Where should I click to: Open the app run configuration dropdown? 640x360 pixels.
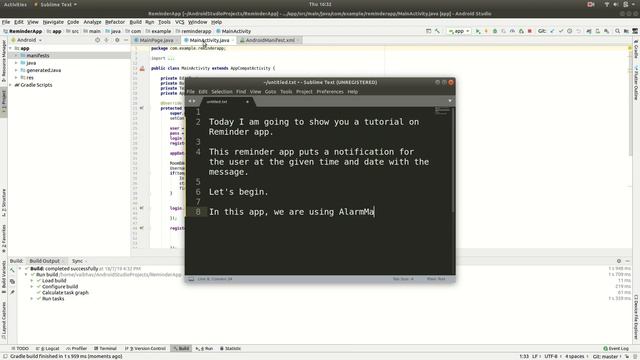[x=459, y=31]
